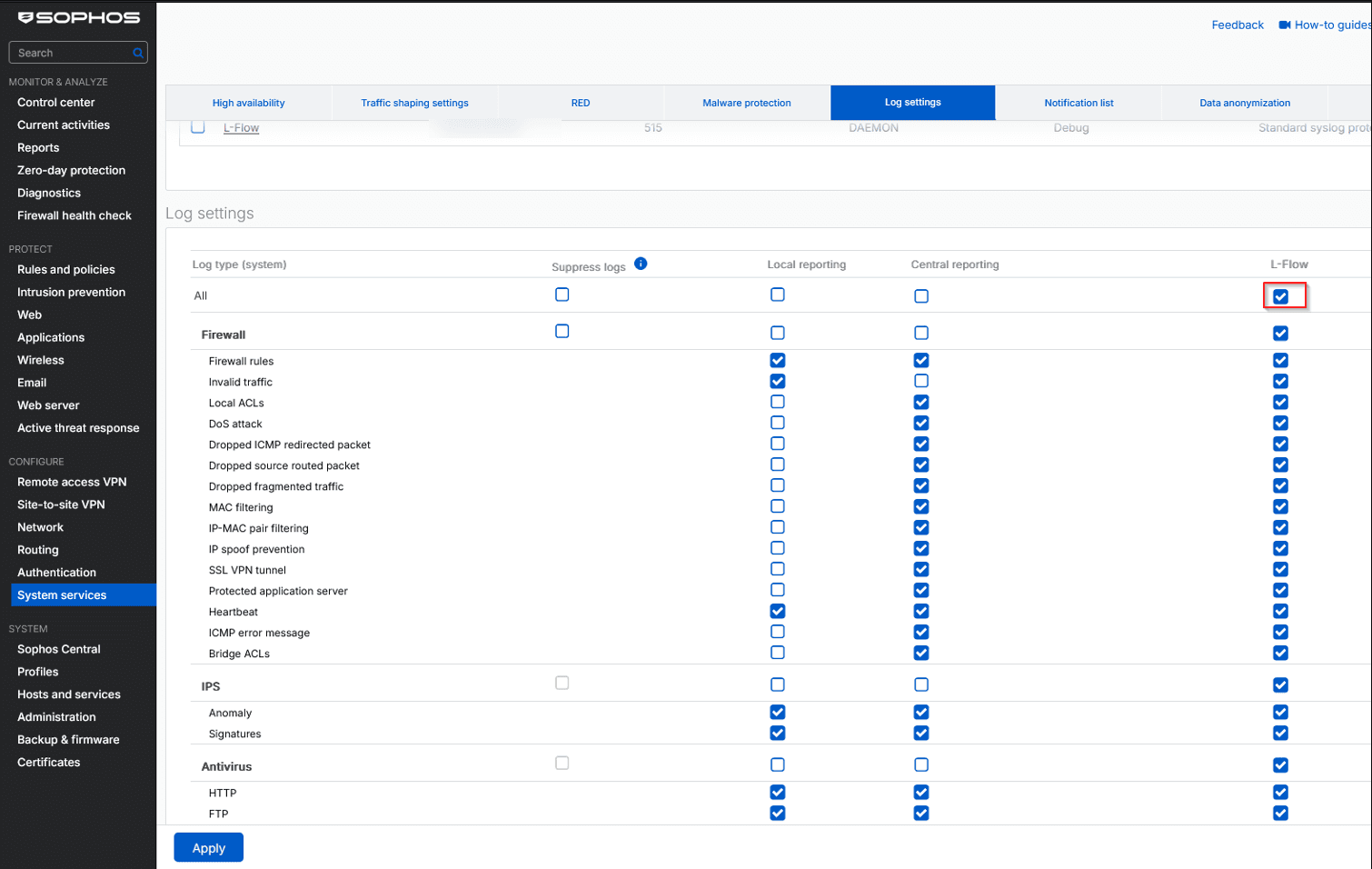Uncheck Local reporting for HTTP
This screenshot has width=1372, height=869.
tap(778, 792)
